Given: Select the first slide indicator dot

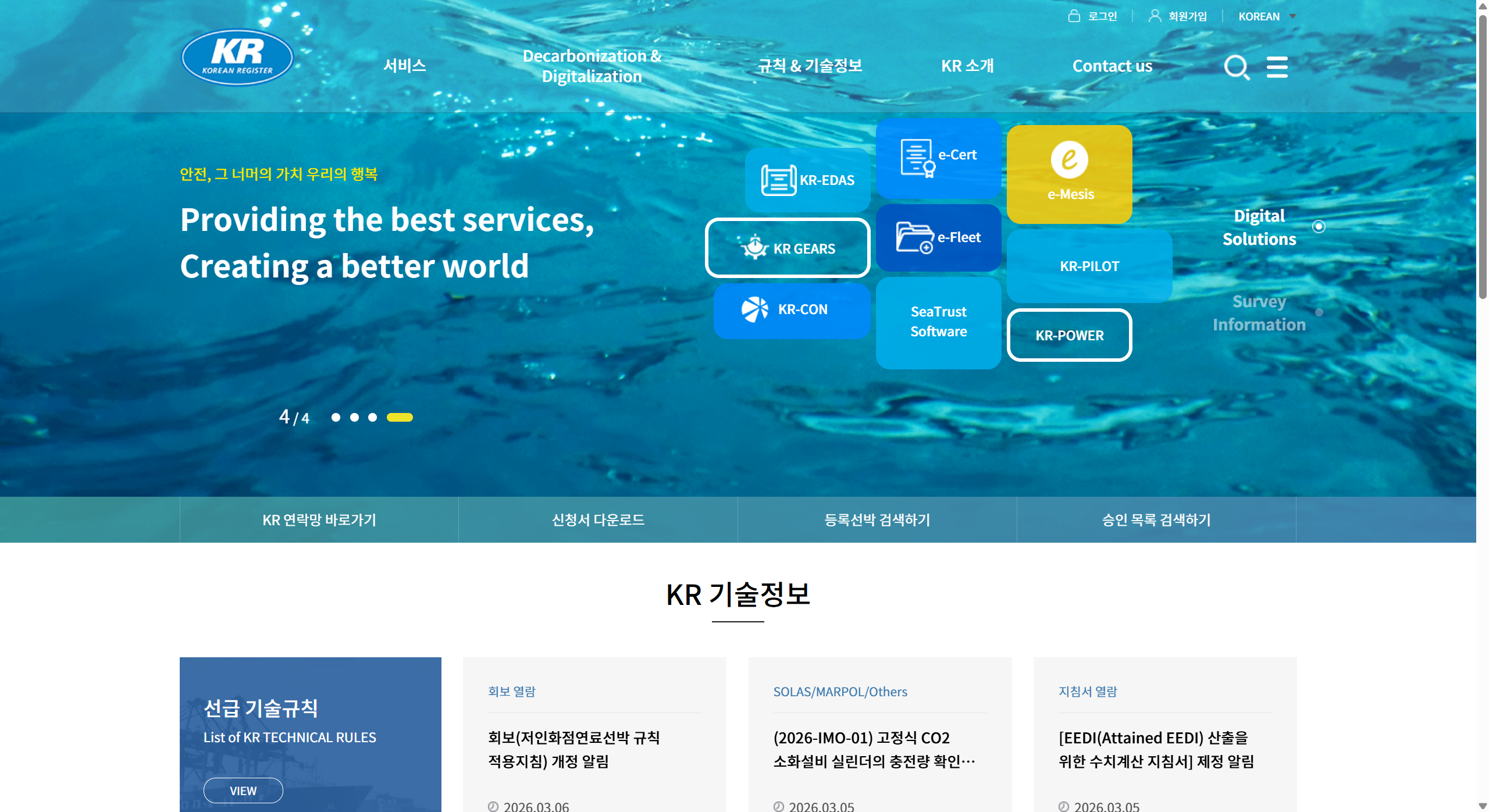Looking at the screenshot, I should [336, 417].
